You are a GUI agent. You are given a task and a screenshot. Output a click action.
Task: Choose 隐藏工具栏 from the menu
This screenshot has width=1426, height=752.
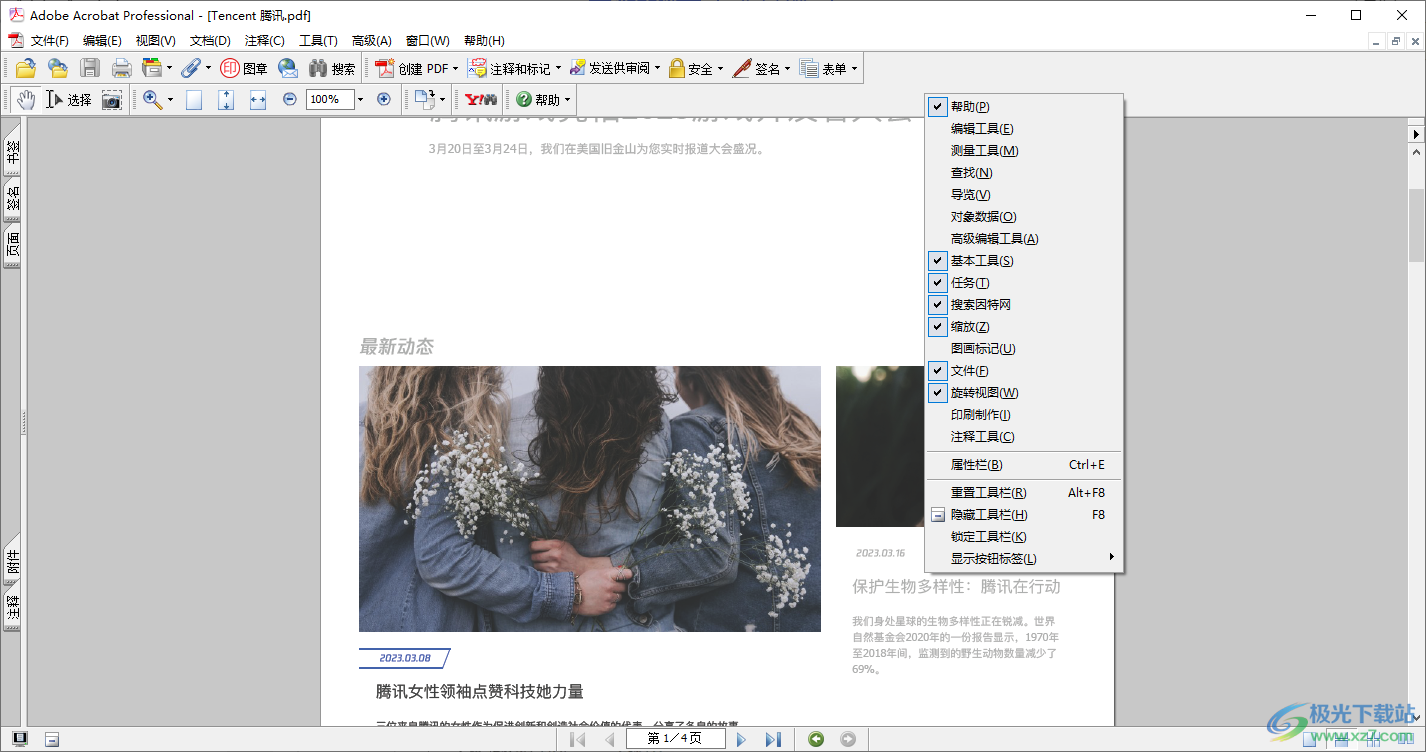point(1024,515)
